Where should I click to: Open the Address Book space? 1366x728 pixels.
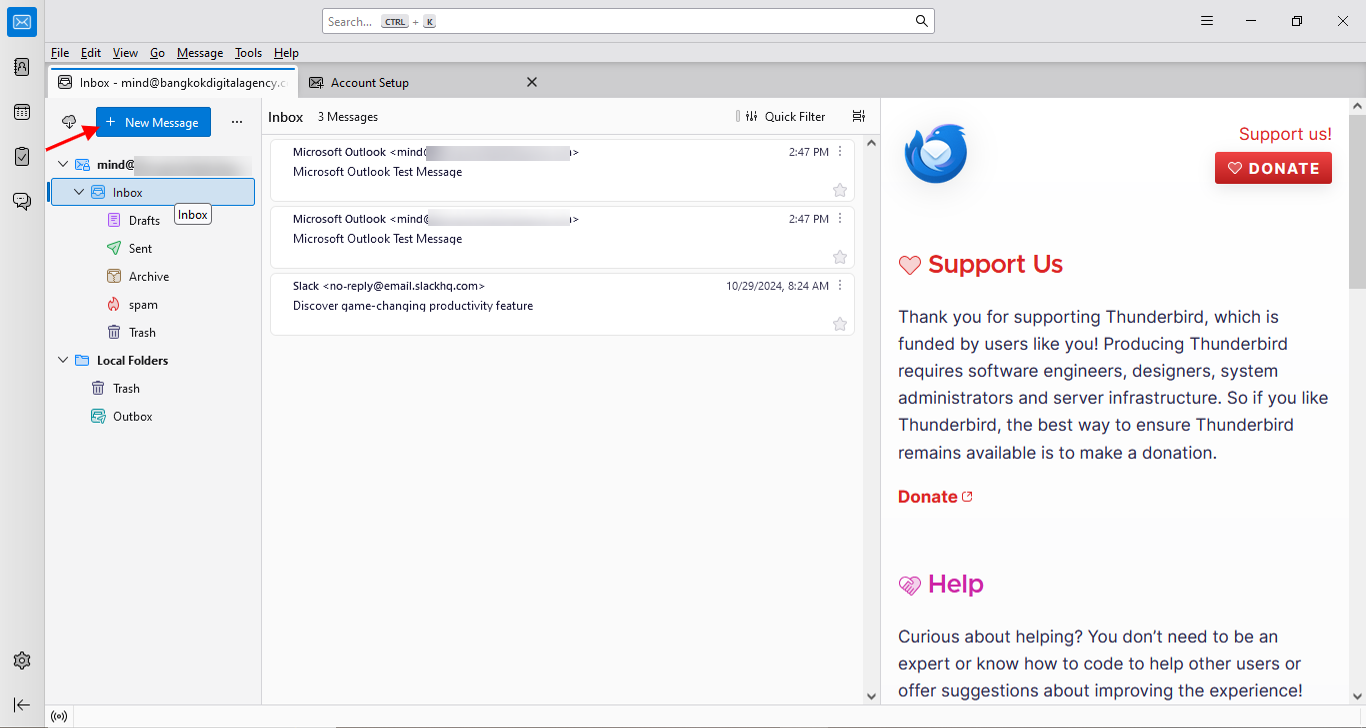click(x=22, y=67)
